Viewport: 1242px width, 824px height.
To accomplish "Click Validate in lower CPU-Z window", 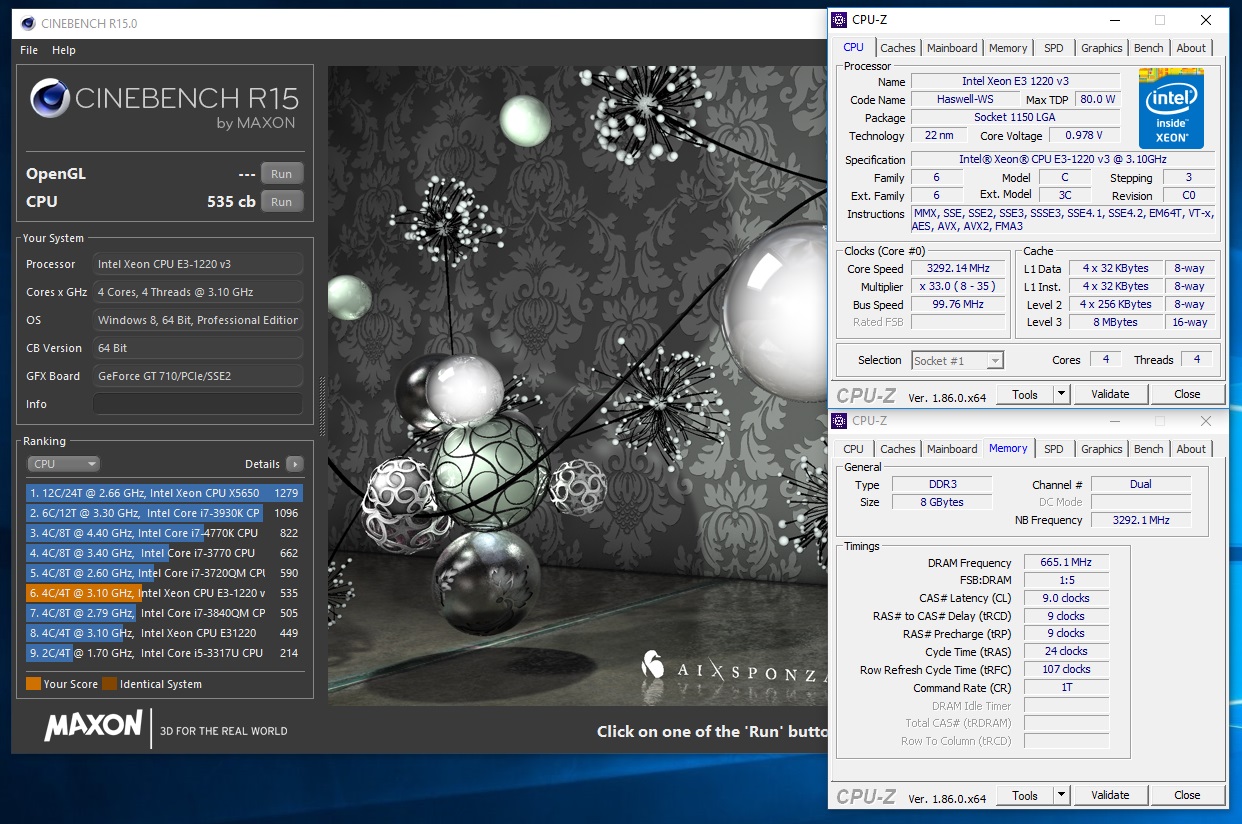I will 1110,795.
